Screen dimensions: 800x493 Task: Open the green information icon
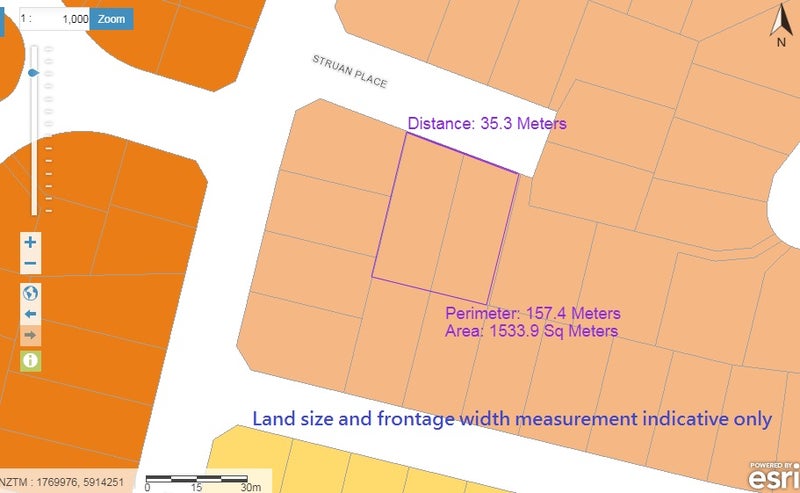pos(30,361)
